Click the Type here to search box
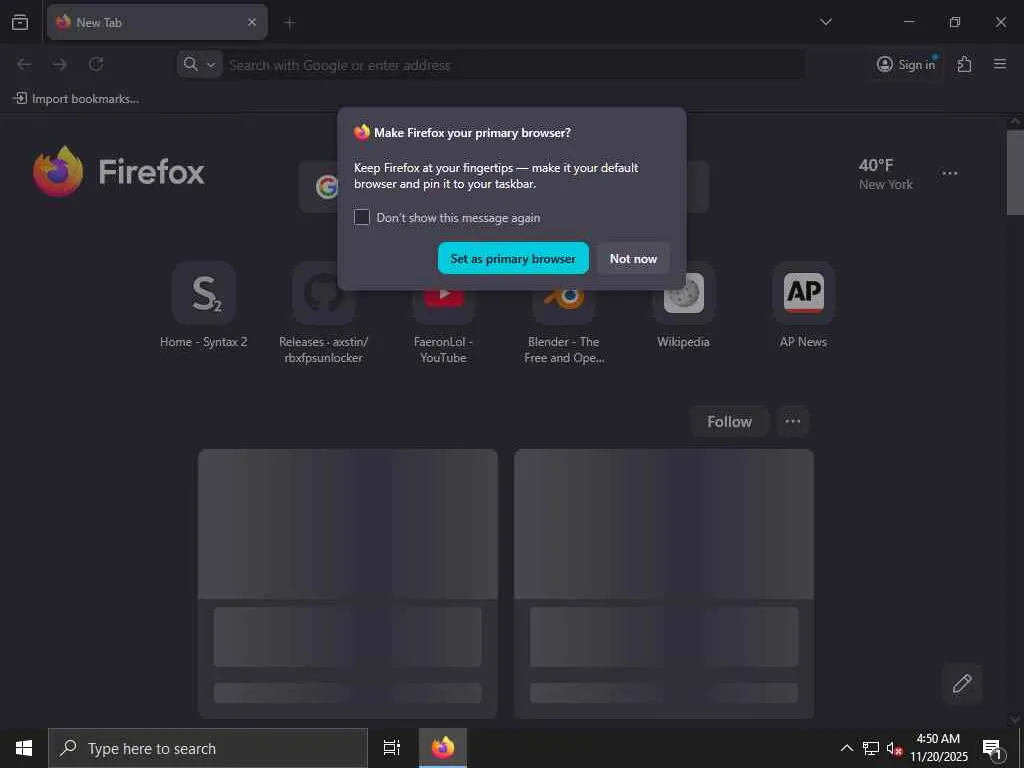The image size is (1024, 768). tap(208, 748)
